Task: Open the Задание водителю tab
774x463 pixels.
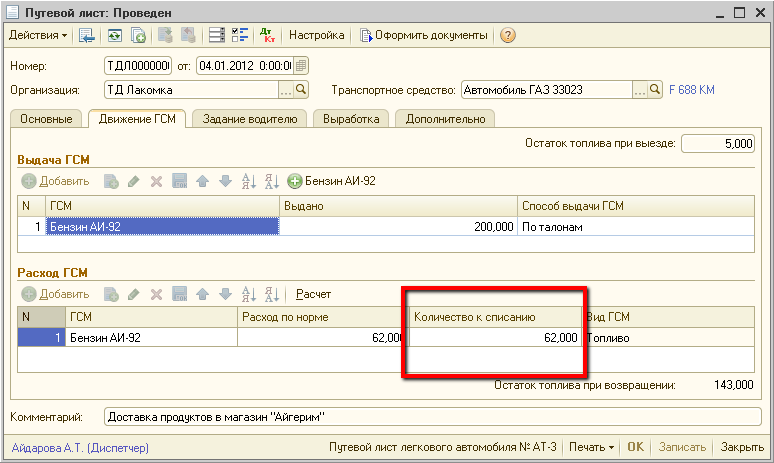Action: click(249, 119)
